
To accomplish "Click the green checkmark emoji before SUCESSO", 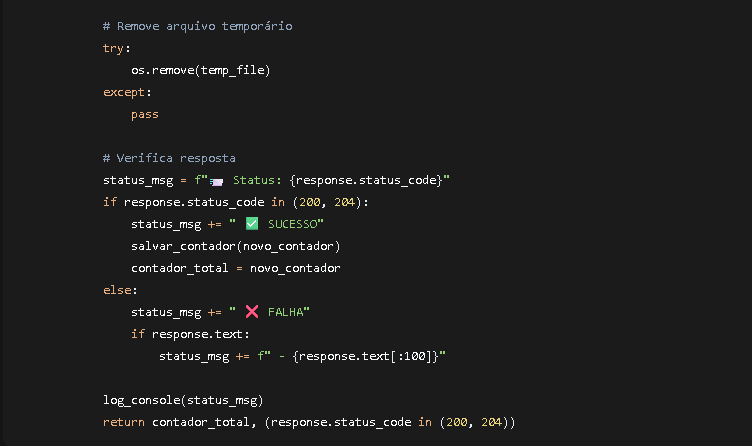I will (251, 224).
